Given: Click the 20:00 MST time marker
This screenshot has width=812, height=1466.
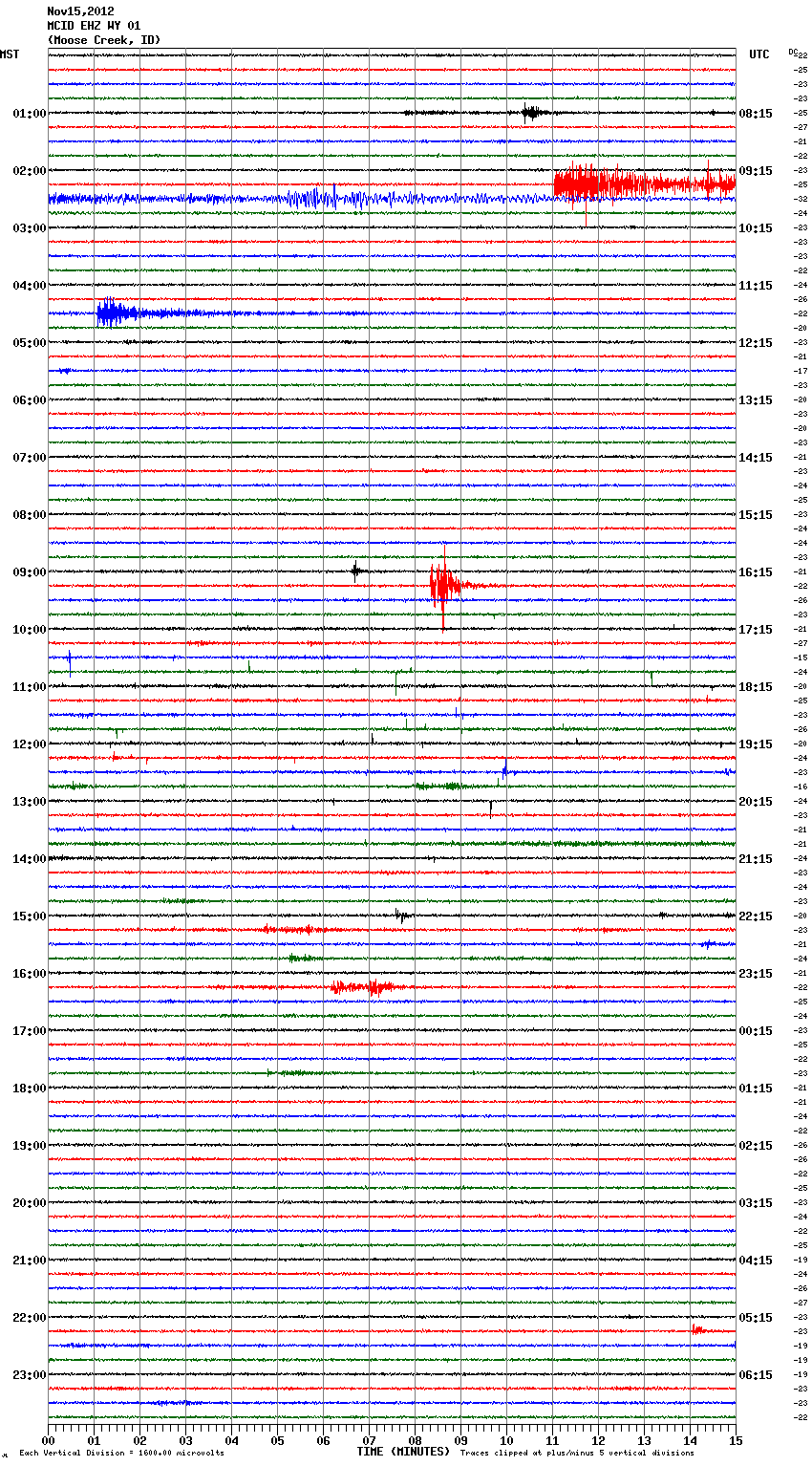Looking at the screenshot, I should [x=29, y=1202].
